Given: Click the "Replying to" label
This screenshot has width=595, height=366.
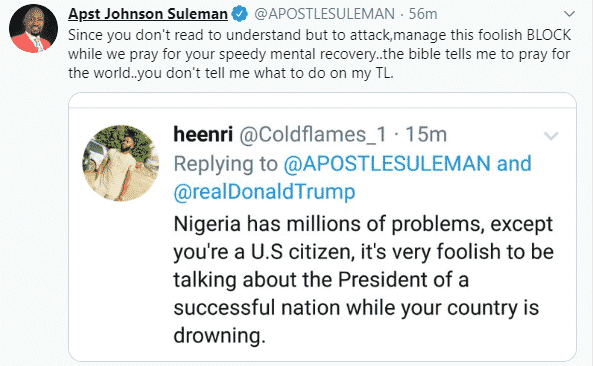Looking at the screenshot, I should (226, 164).
